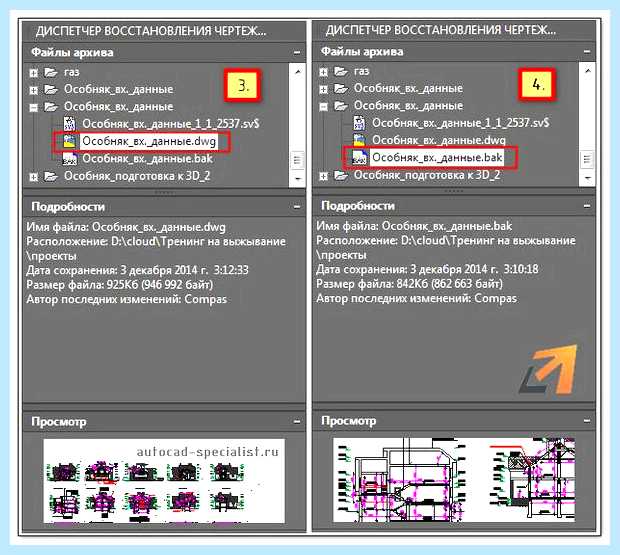Screen dimensions: 620x555
Task: Collapse the Файлы архива section in left panel
Action: (297, 53)
